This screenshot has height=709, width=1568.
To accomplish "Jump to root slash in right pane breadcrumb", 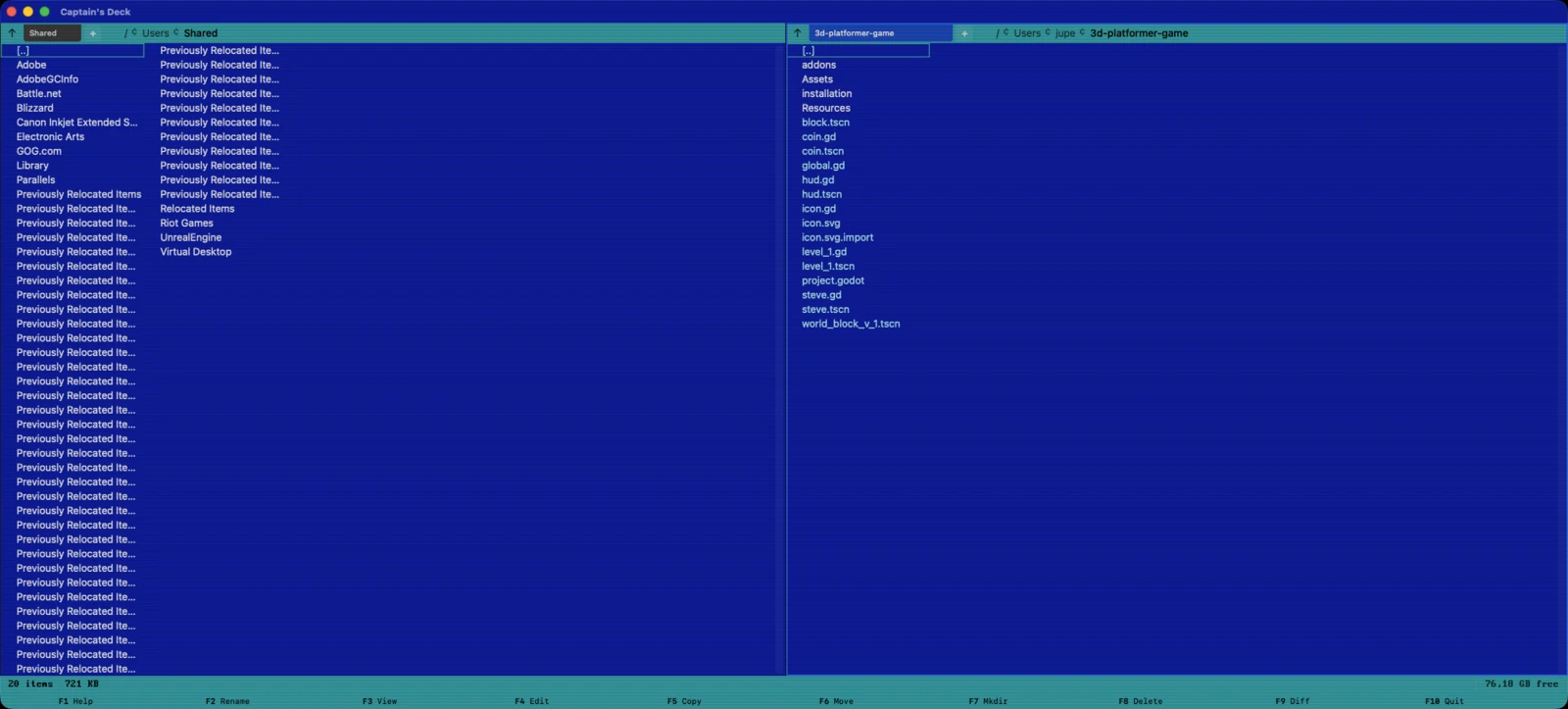I will point(998,33).
